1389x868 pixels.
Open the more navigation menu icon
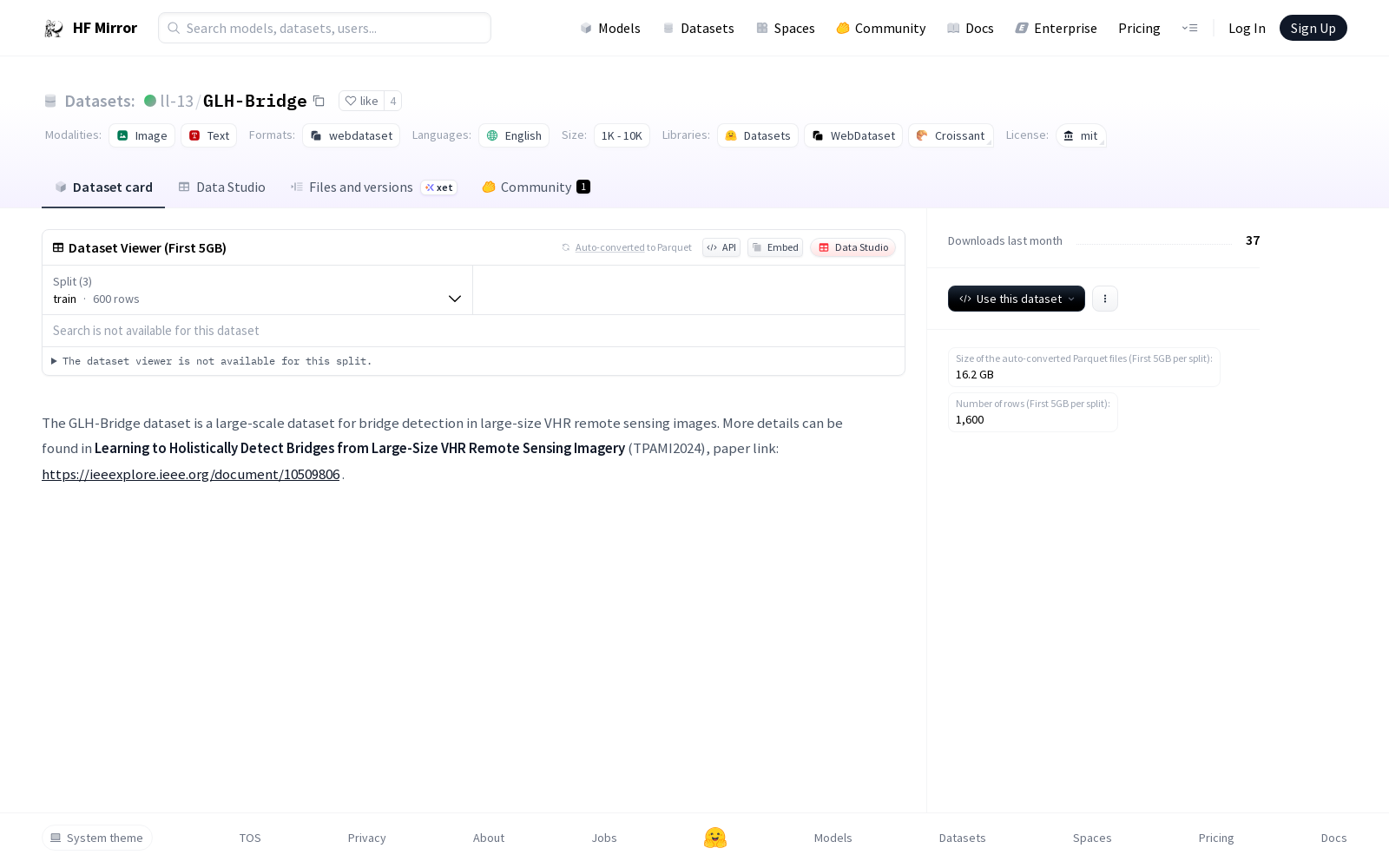pos(1189,28)
